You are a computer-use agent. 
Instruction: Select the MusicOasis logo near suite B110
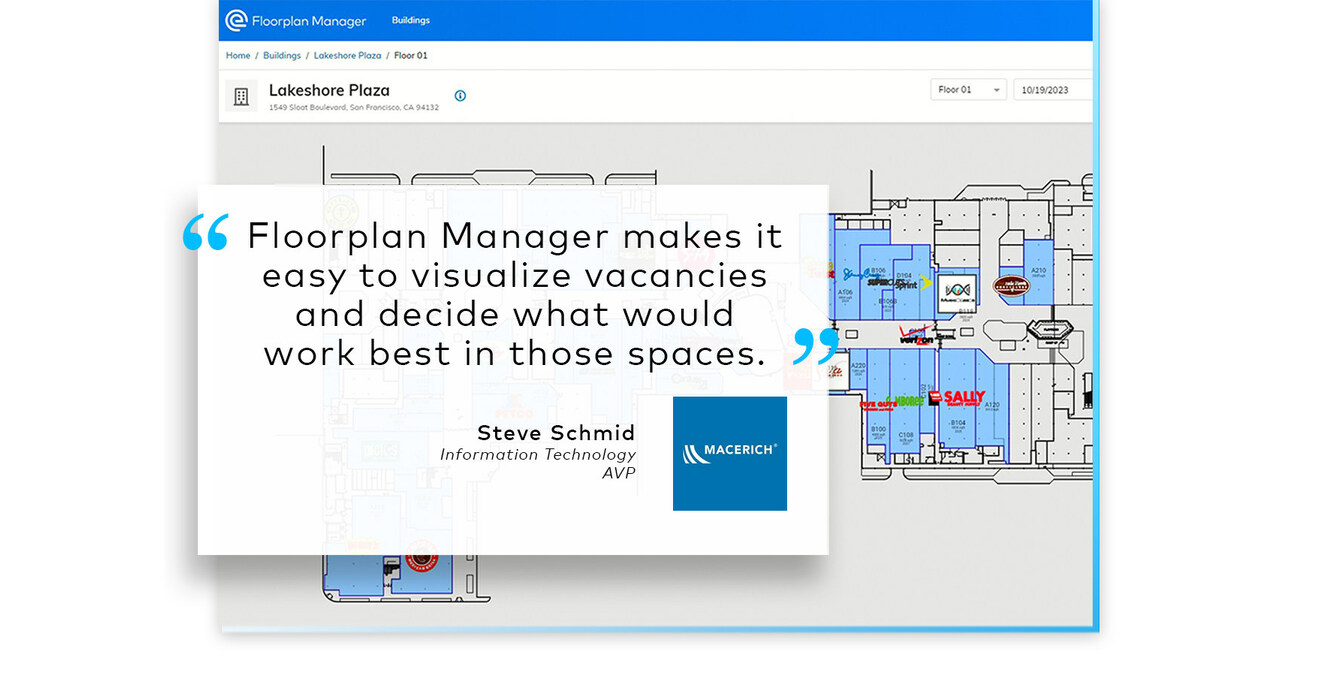[956, 291]
